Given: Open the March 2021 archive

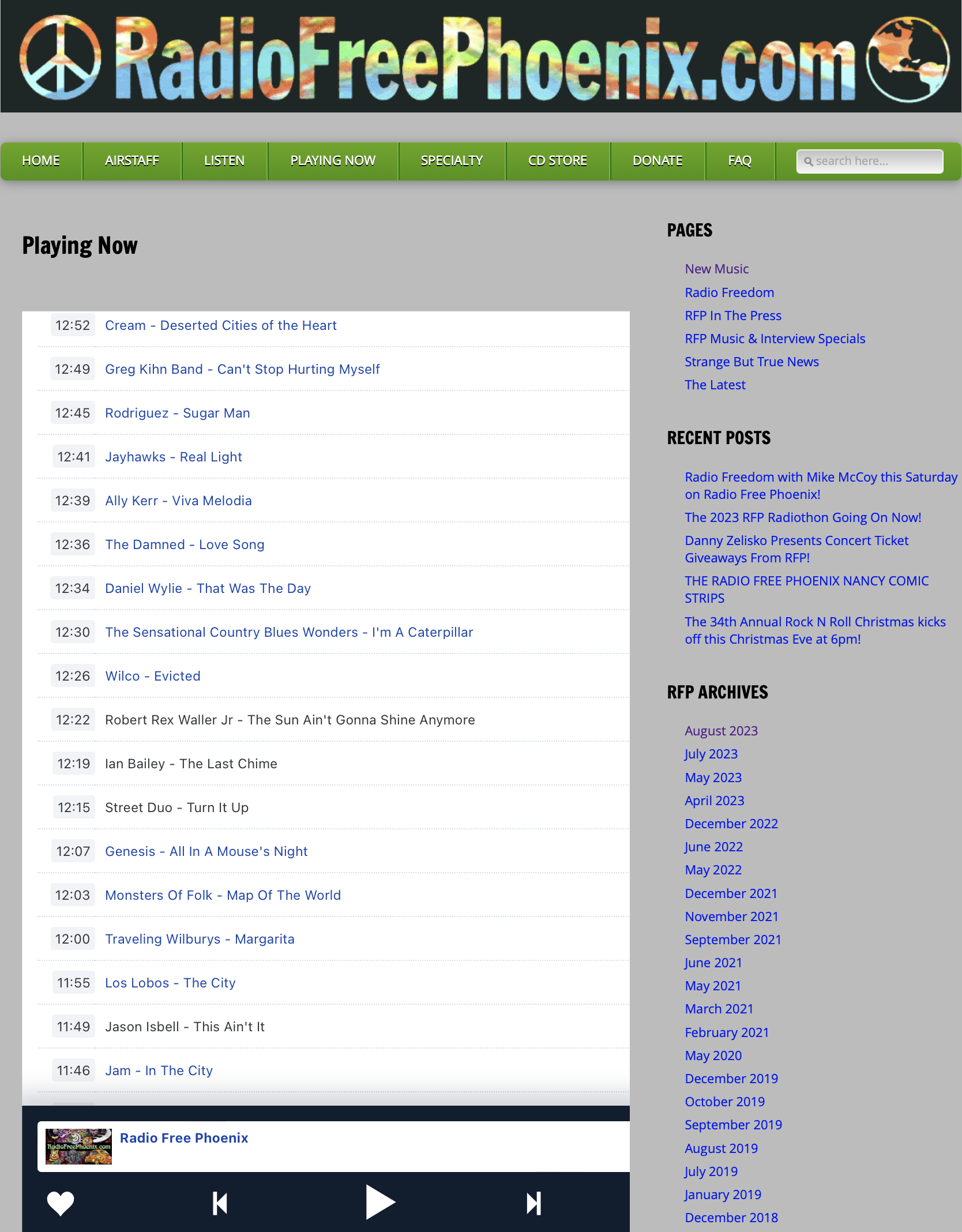Looking at the screenshot, I should point(719,1009).
